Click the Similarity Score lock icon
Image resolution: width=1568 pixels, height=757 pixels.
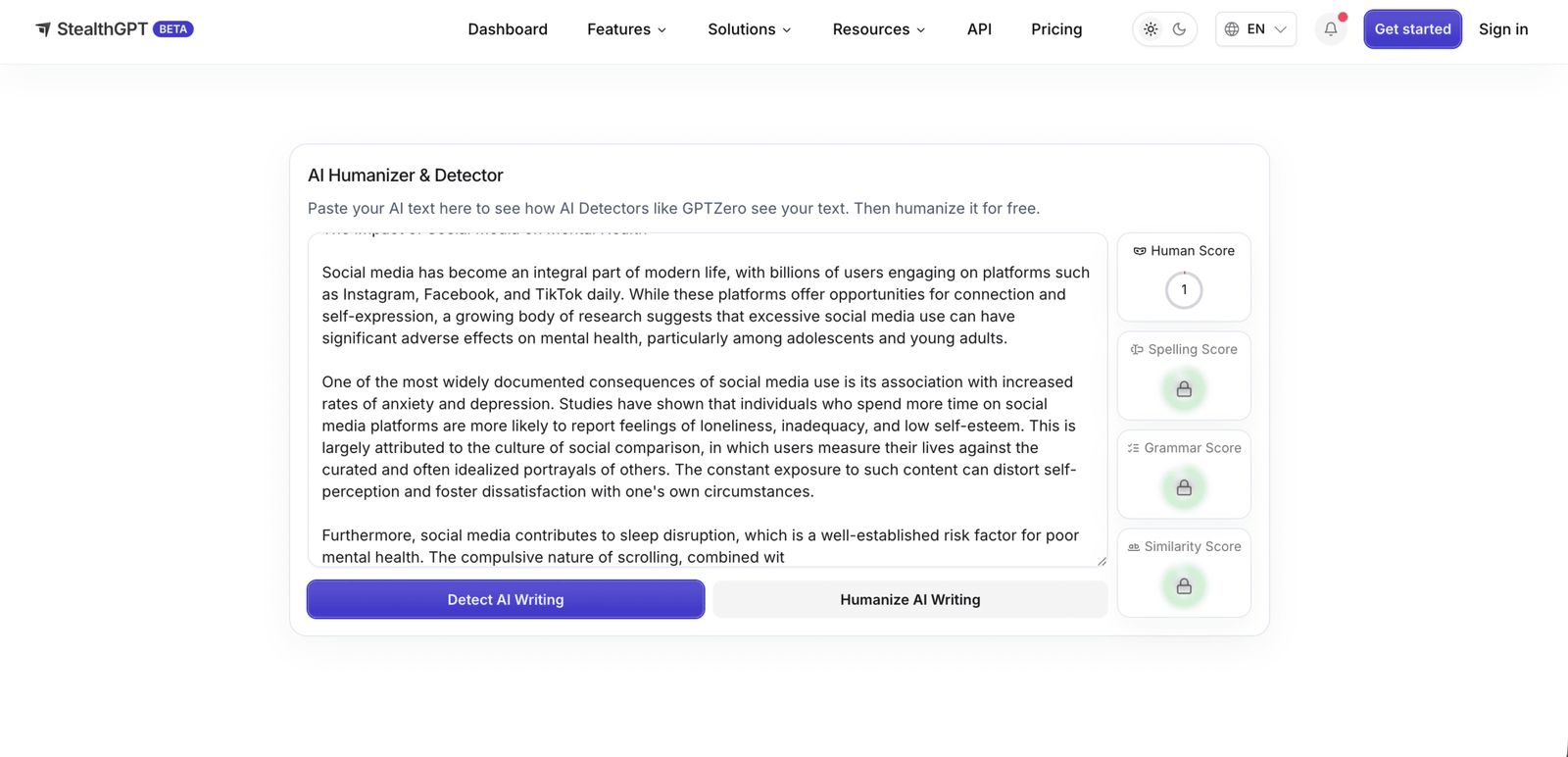pyautogui.click(x=1184, y=586)
